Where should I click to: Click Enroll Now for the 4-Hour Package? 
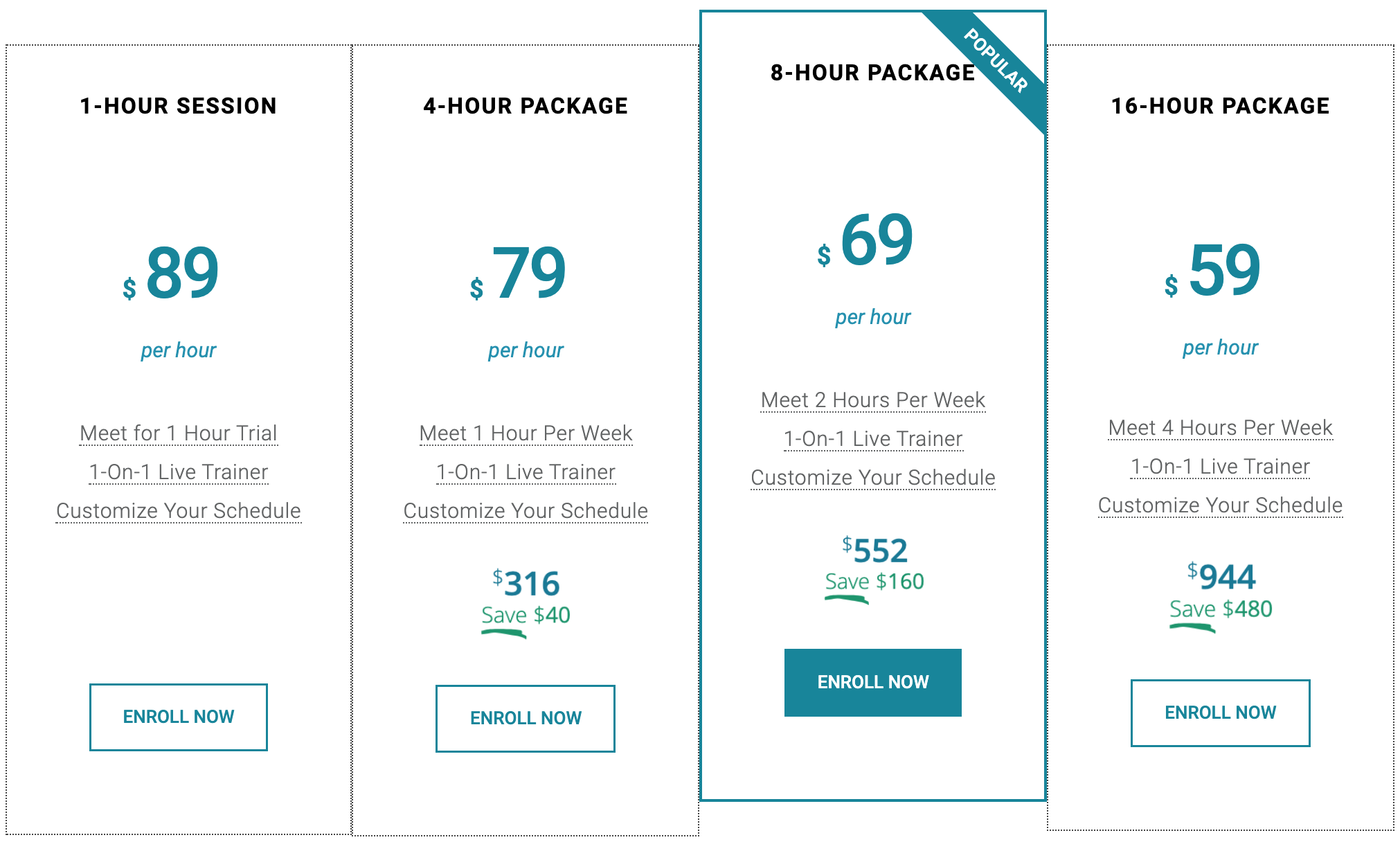point(526,718)
